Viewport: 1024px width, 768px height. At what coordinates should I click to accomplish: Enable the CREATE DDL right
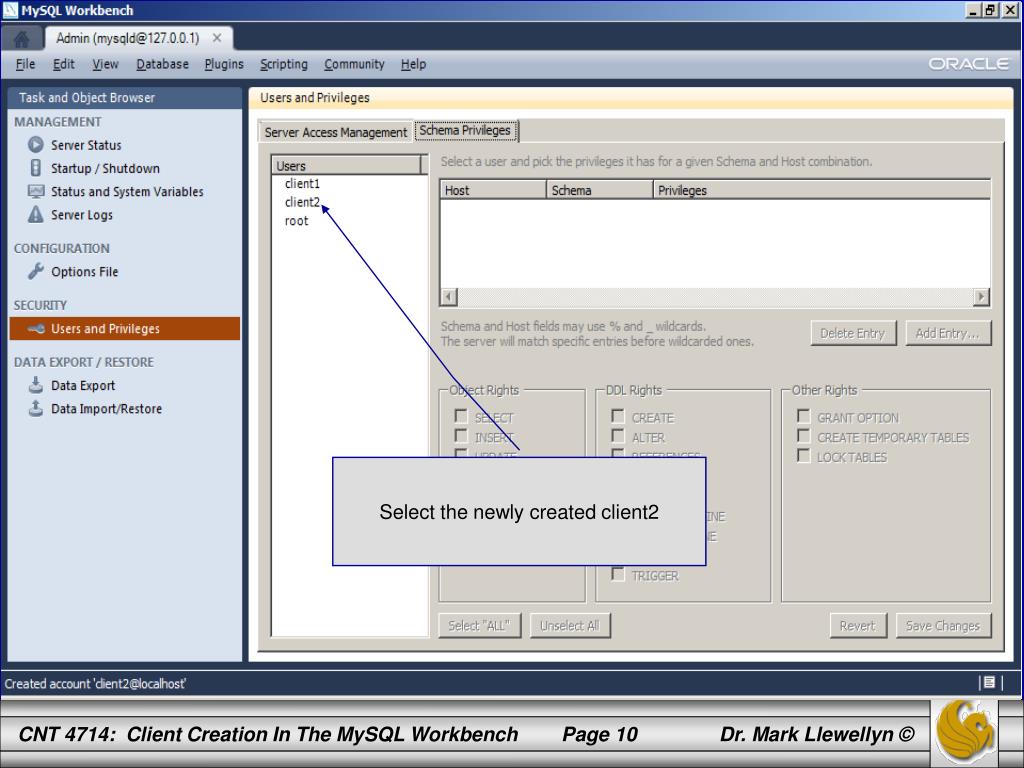(618, 416)
